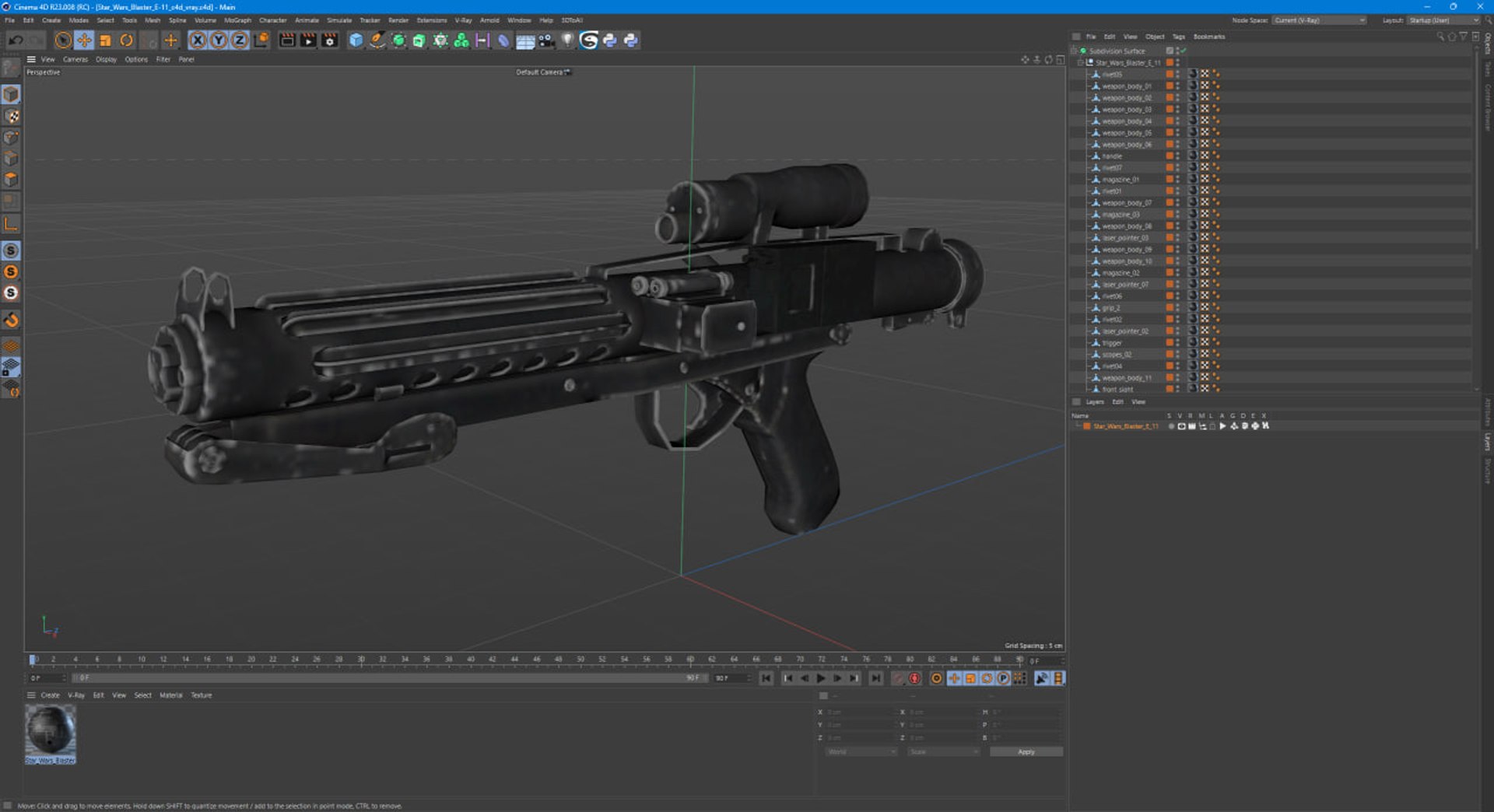The width and height of the screenshot is (1494, 812).
Task: Toggle visibility dots for magazine_01
Action: (1177, 180)
